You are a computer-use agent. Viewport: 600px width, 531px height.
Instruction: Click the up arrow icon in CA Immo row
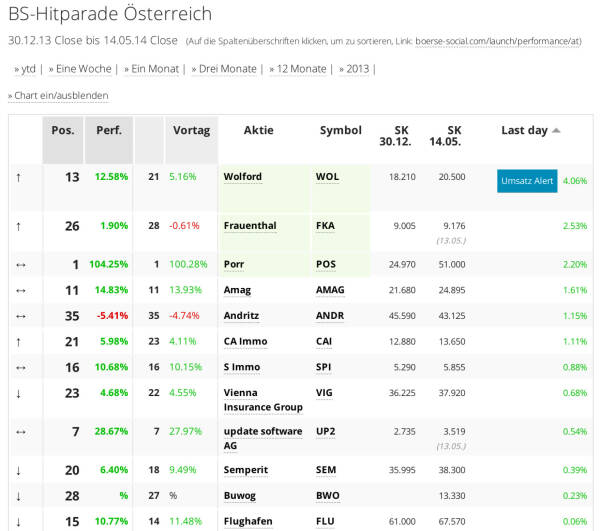coord(18,342)
